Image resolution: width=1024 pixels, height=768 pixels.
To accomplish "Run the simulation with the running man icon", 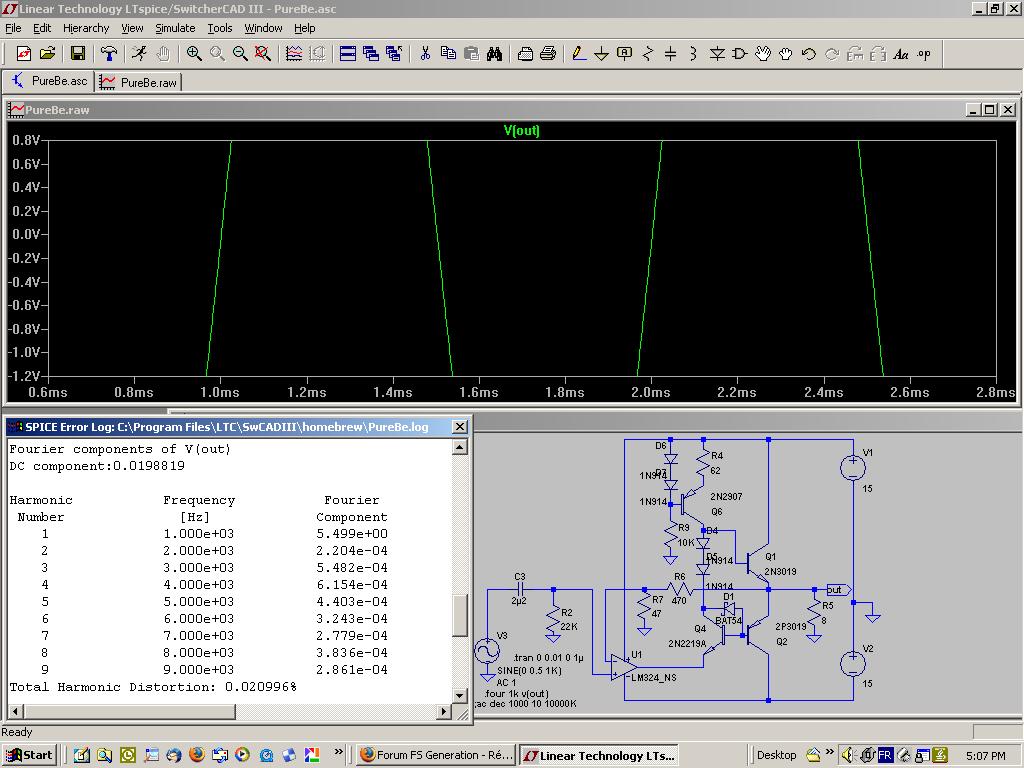I will click(139, 54).
